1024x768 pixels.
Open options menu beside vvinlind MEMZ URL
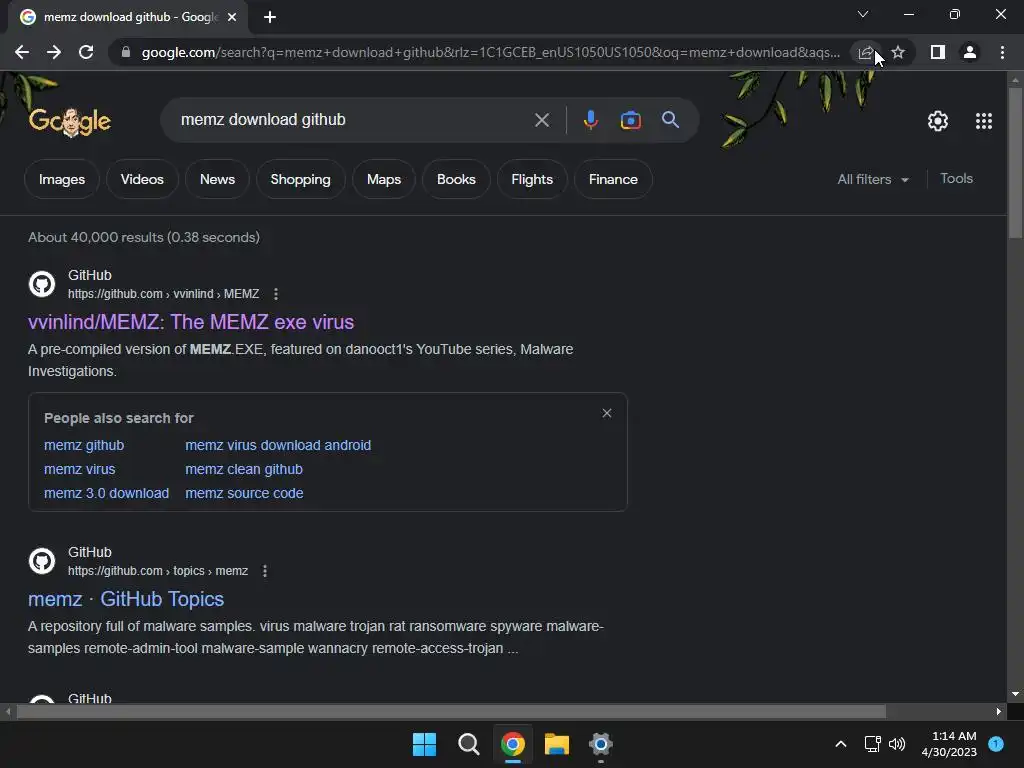pyautogui.click(x=276, y=294)
